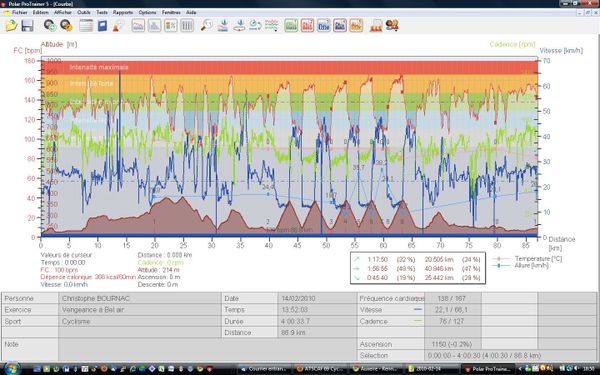
Task: Click the cursor value Dépense calorique text
Action: [x=88, y=277]
